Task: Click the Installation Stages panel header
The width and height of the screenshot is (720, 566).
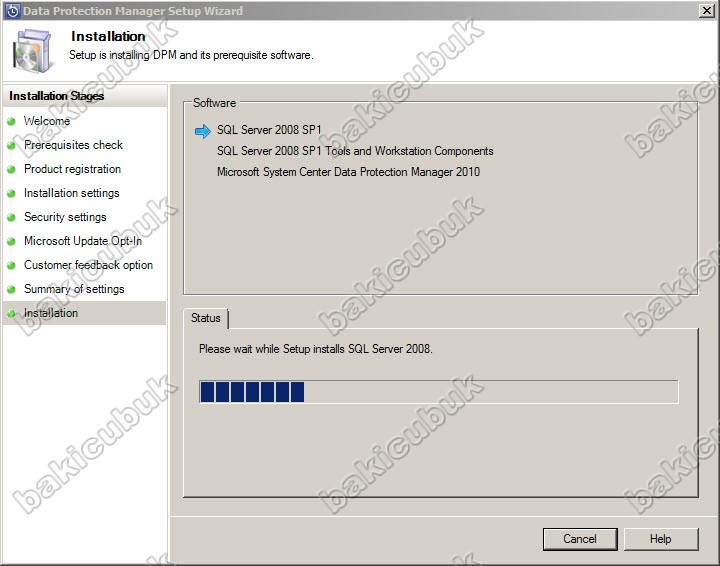Action: (x=85, y=95)
